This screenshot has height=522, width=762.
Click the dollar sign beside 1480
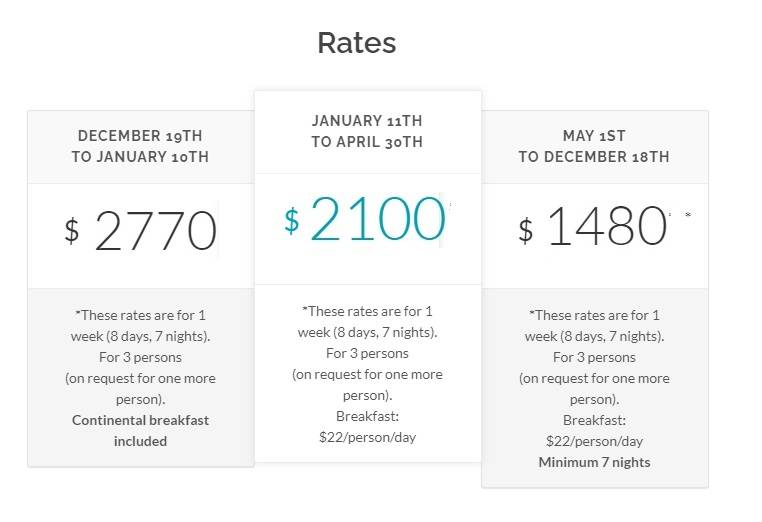point(526,230)
